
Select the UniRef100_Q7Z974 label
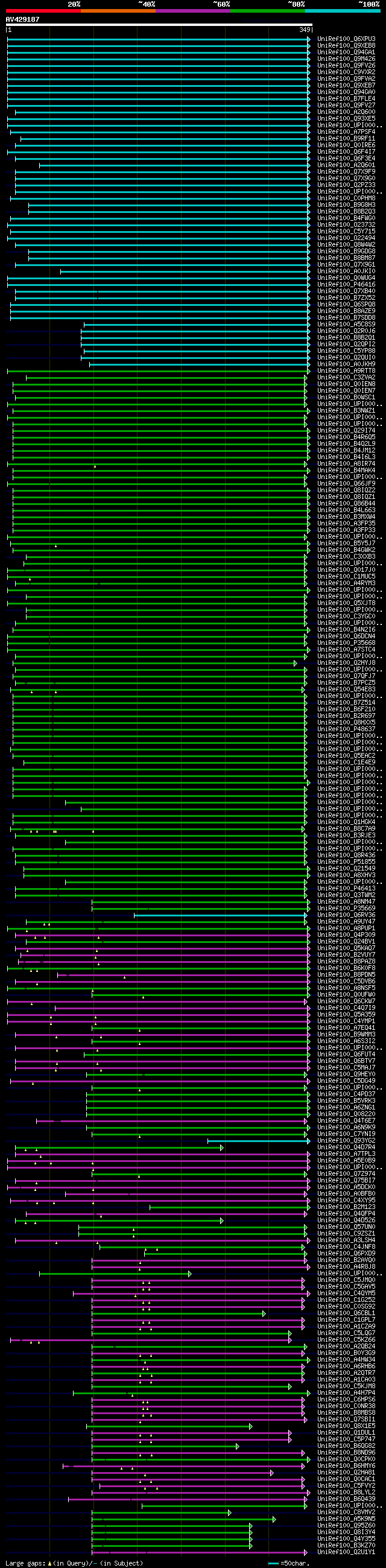coord(346,1174)
